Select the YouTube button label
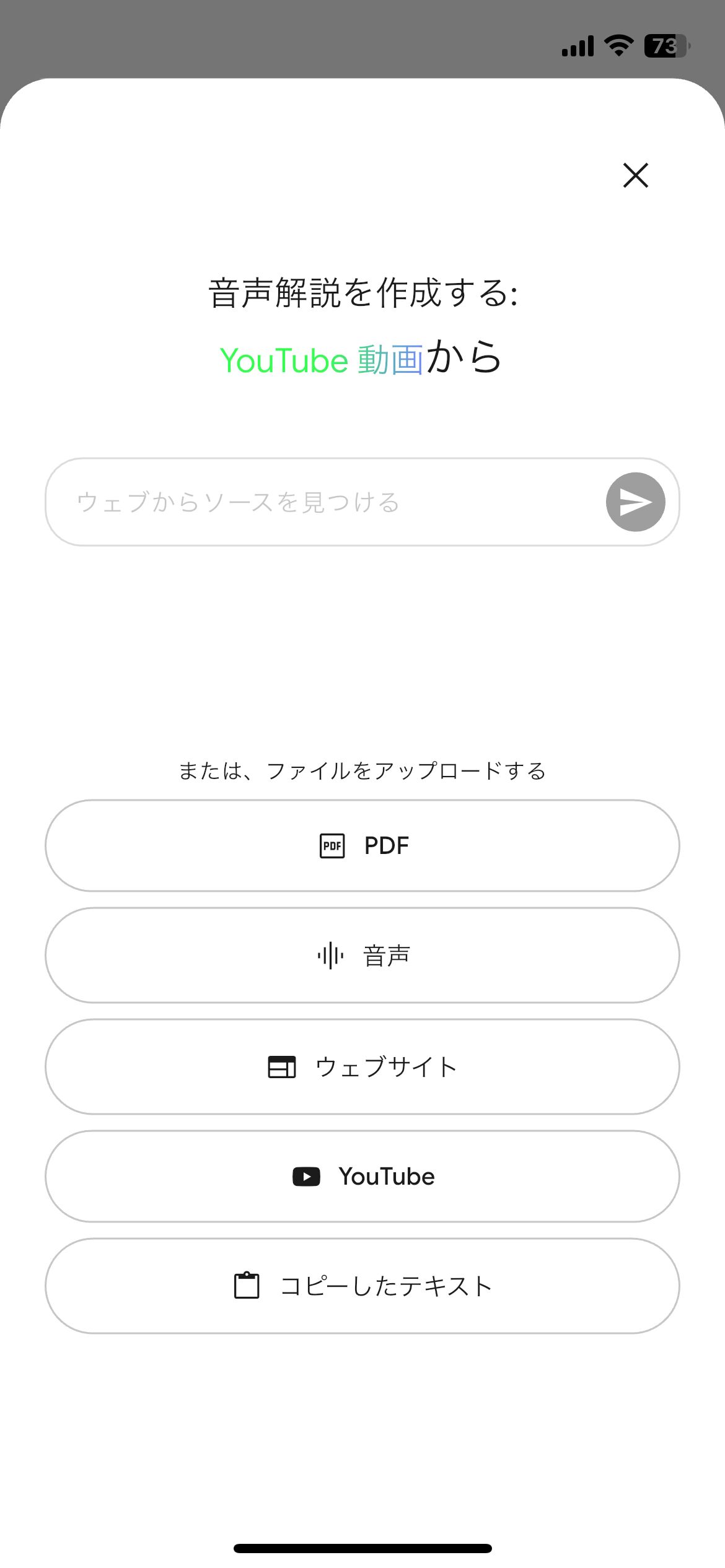The image size is (725, 1568). (387, 1177)
